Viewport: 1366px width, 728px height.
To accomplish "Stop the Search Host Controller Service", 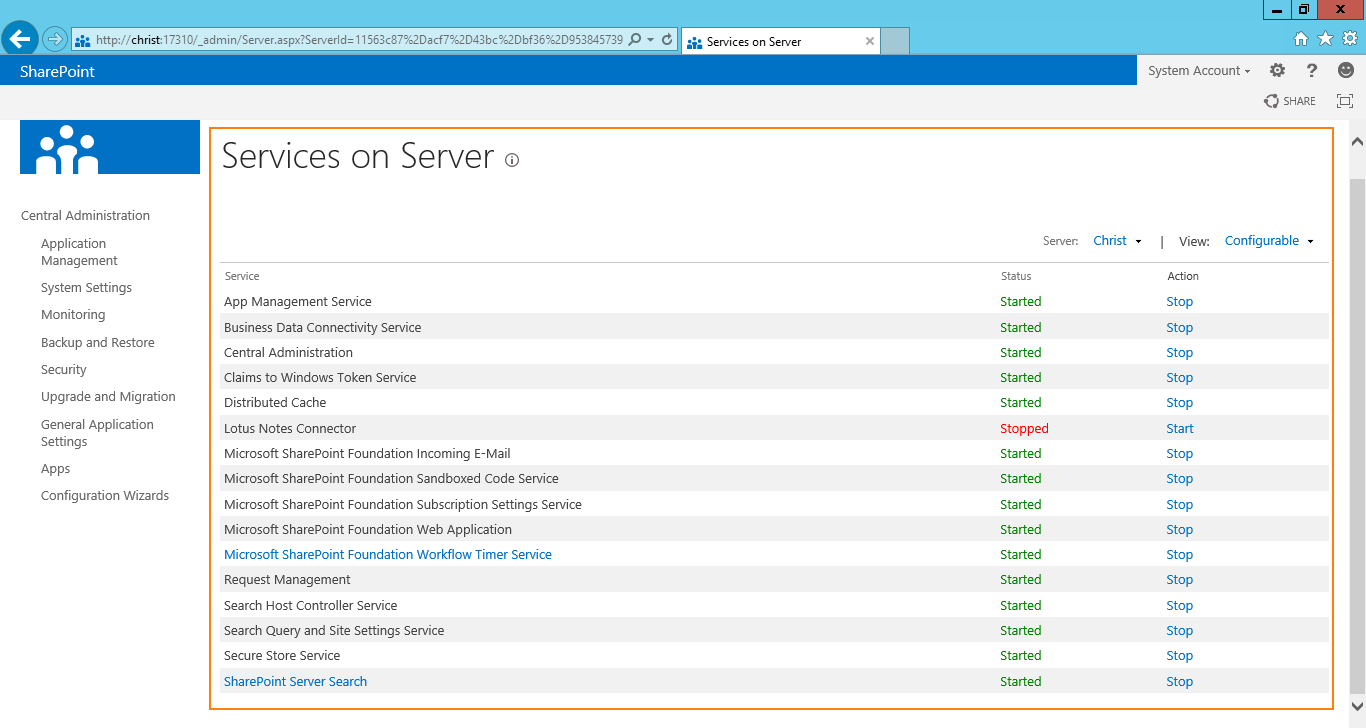I will (1180, 605).
